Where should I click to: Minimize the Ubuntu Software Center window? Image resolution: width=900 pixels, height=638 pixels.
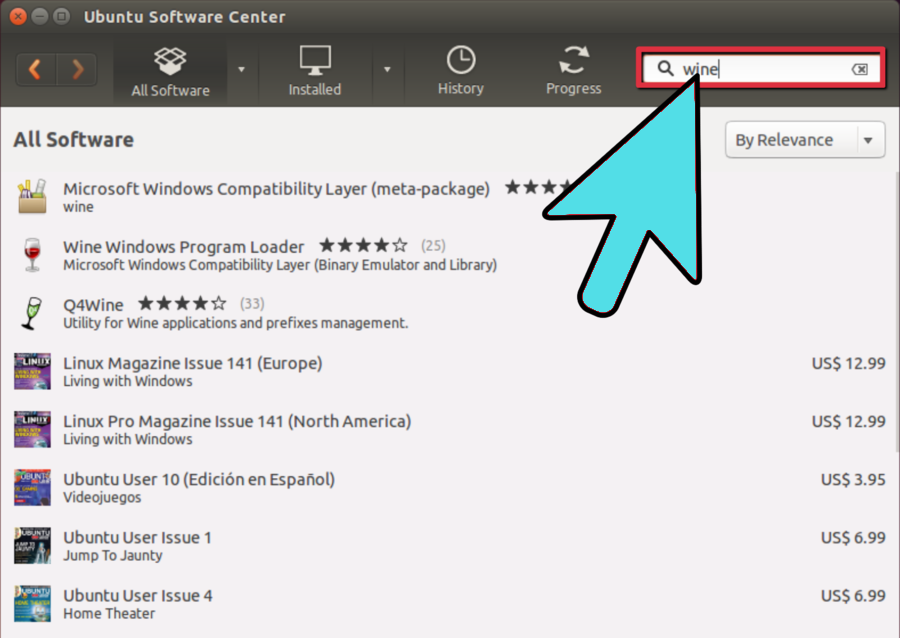(x=40, y=16)
